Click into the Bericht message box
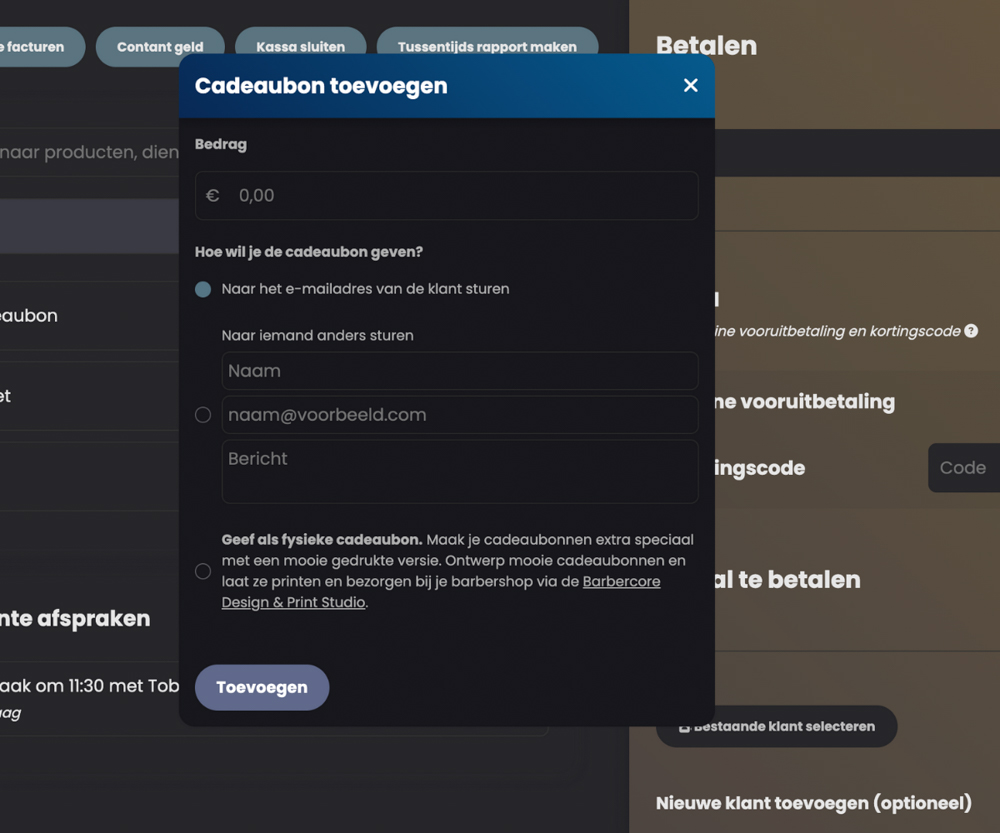This screenshot has width=1000, height=833. click(x=460, y=471)
